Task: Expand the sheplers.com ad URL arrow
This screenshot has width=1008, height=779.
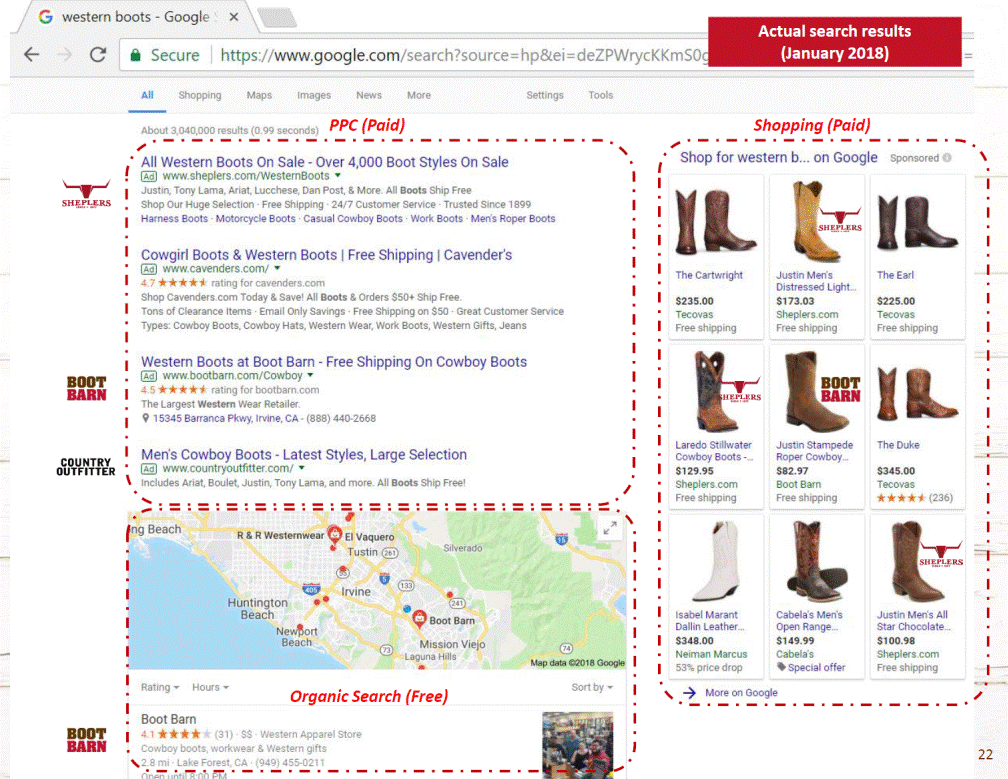Action: coord(338,176)
